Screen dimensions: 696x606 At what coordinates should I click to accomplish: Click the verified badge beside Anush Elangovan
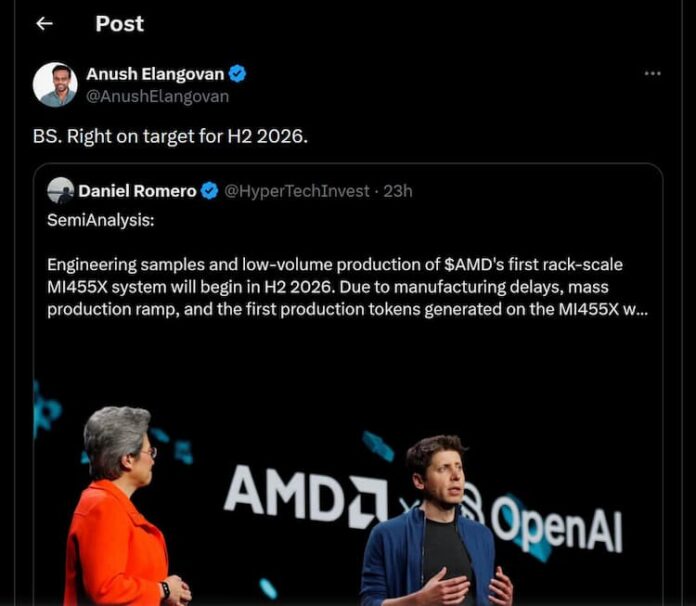[238, 74]
